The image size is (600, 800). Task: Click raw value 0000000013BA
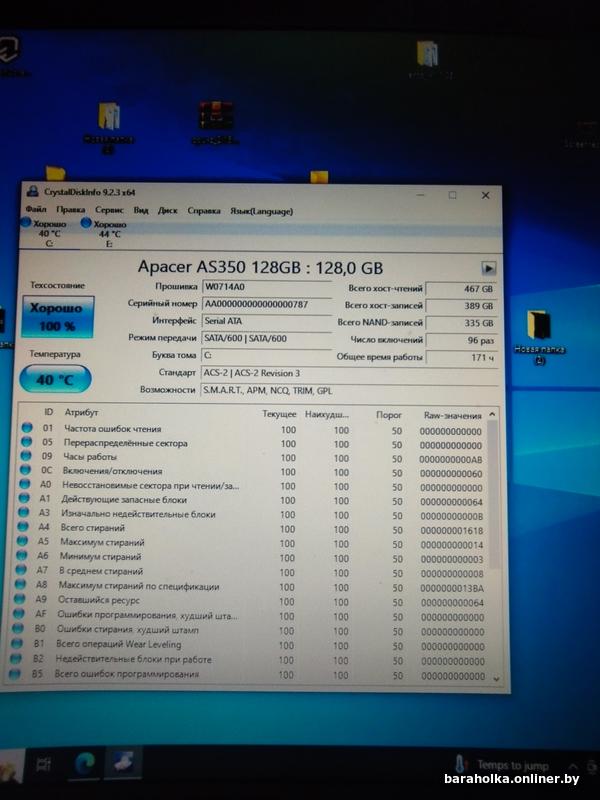452,588
